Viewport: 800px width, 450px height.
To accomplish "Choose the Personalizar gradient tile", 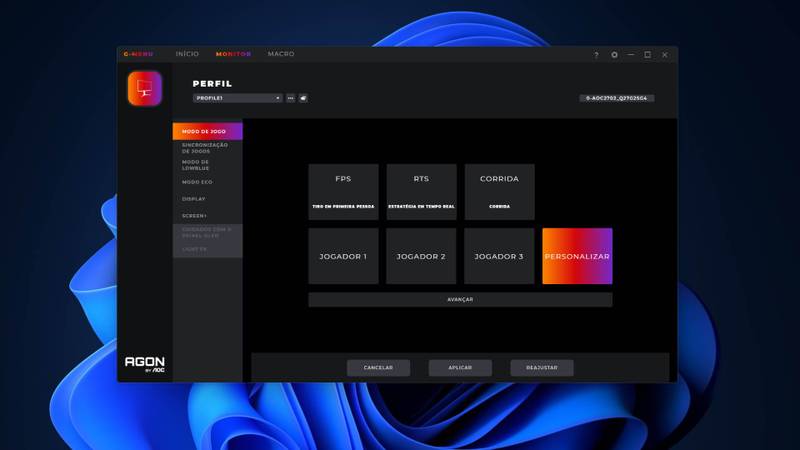I will pyautogui.click(x=578, y=256).
